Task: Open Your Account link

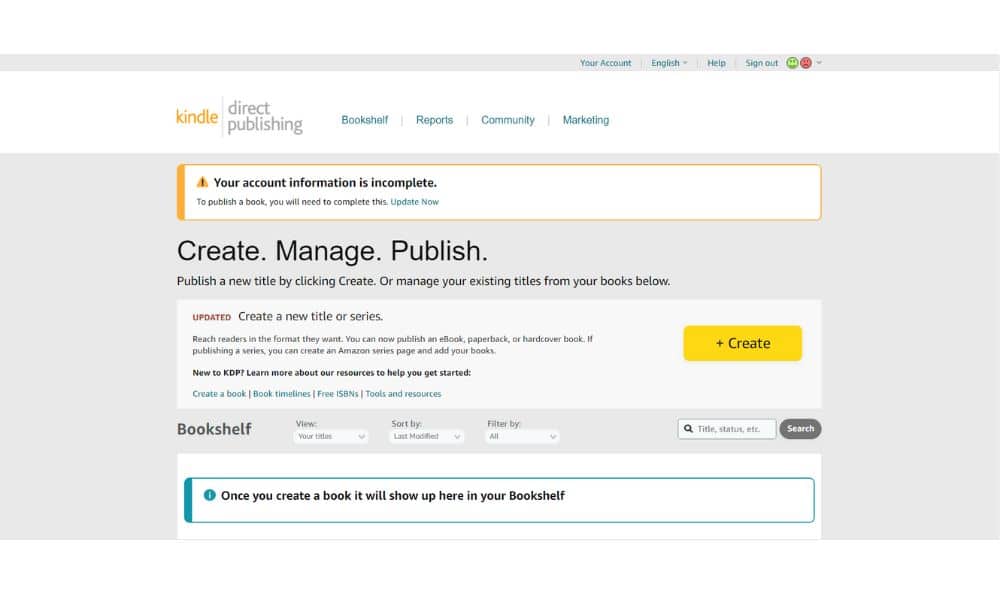Action: pos(605,62)
